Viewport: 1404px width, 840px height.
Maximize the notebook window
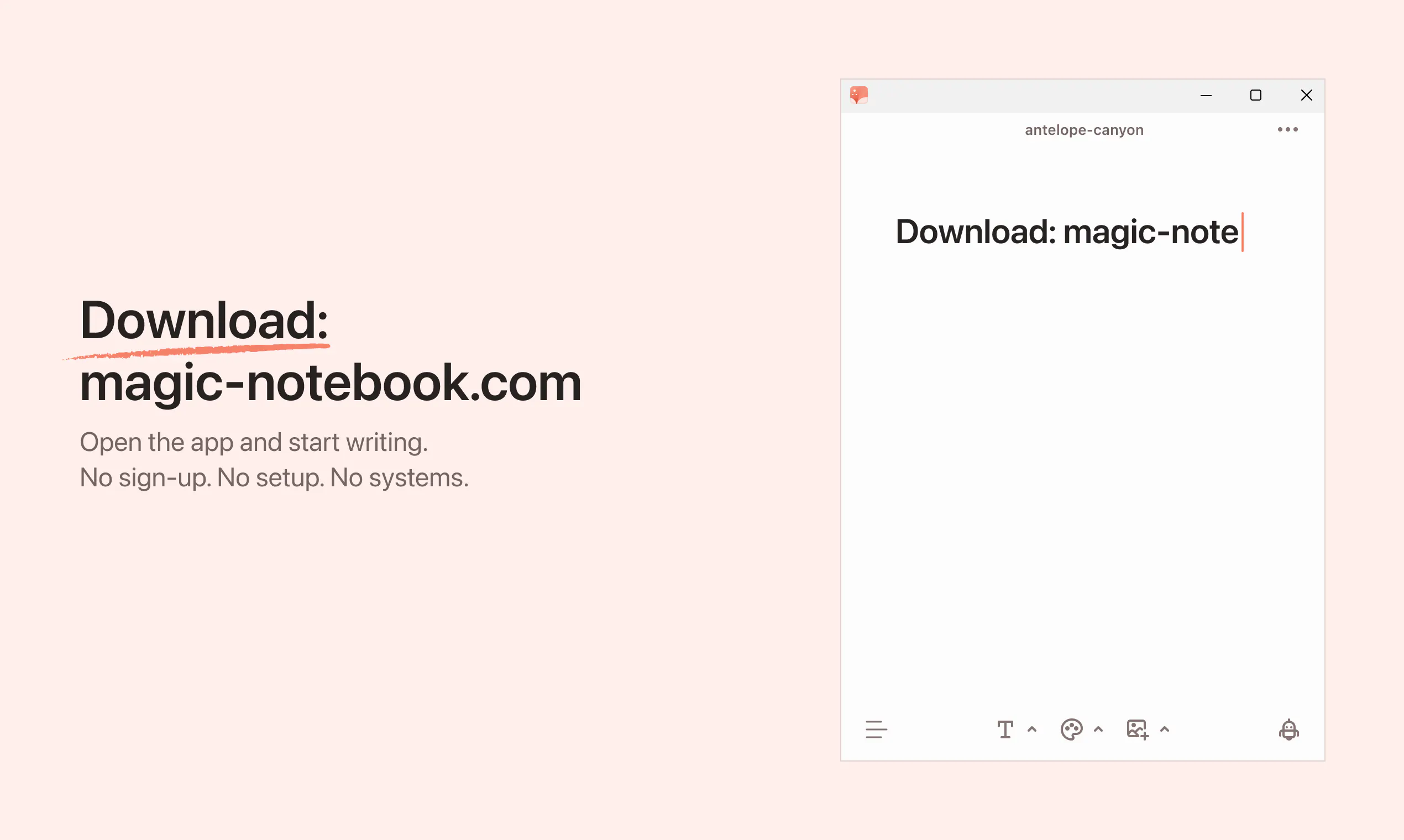pyautogui.click(x=1255, y=95)
